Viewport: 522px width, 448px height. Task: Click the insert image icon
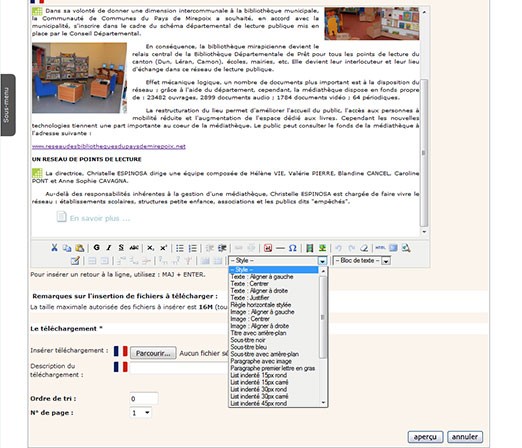point(322,248)
